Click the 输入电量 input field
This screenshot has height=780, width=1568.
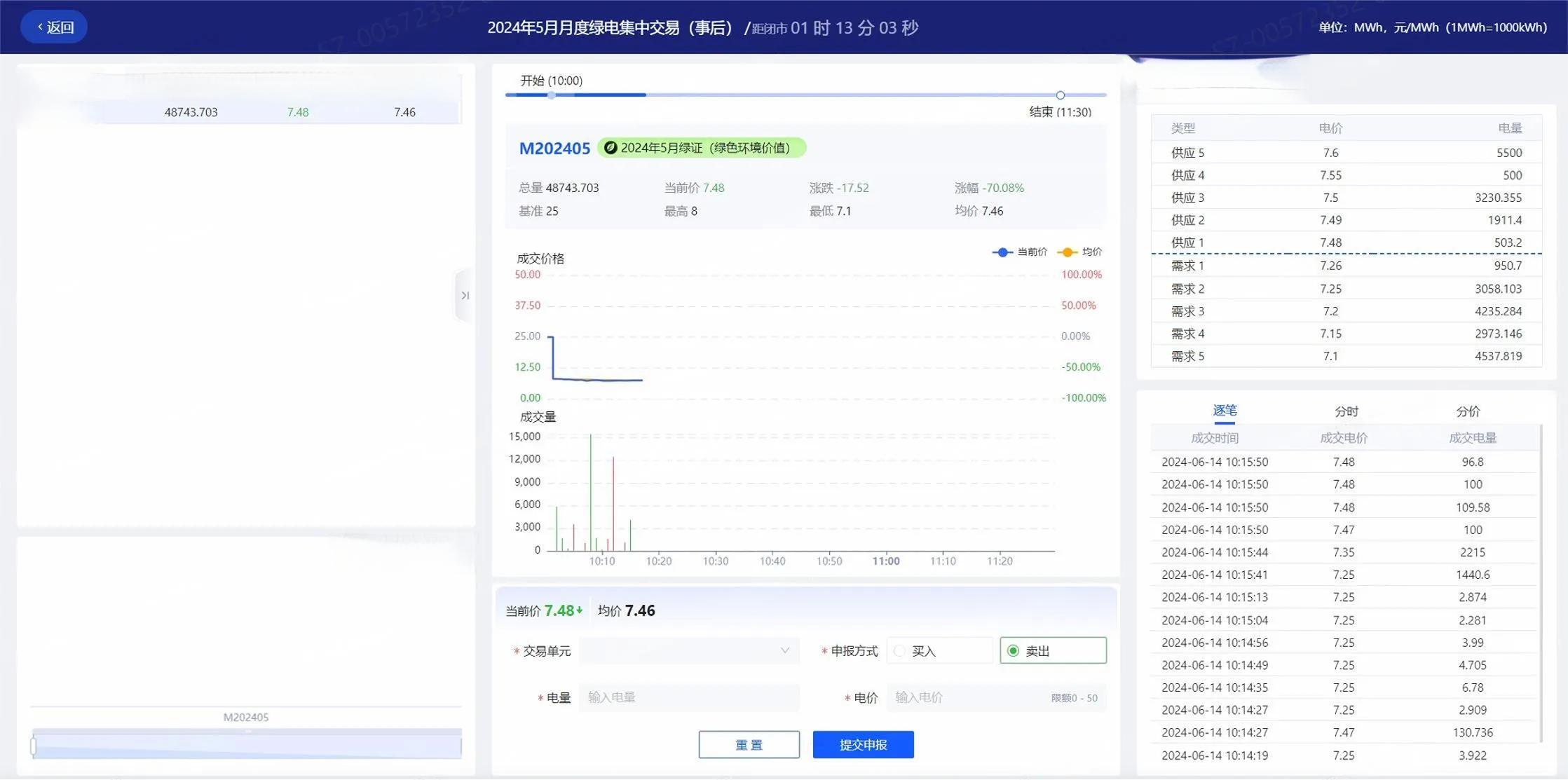point(688,697)
